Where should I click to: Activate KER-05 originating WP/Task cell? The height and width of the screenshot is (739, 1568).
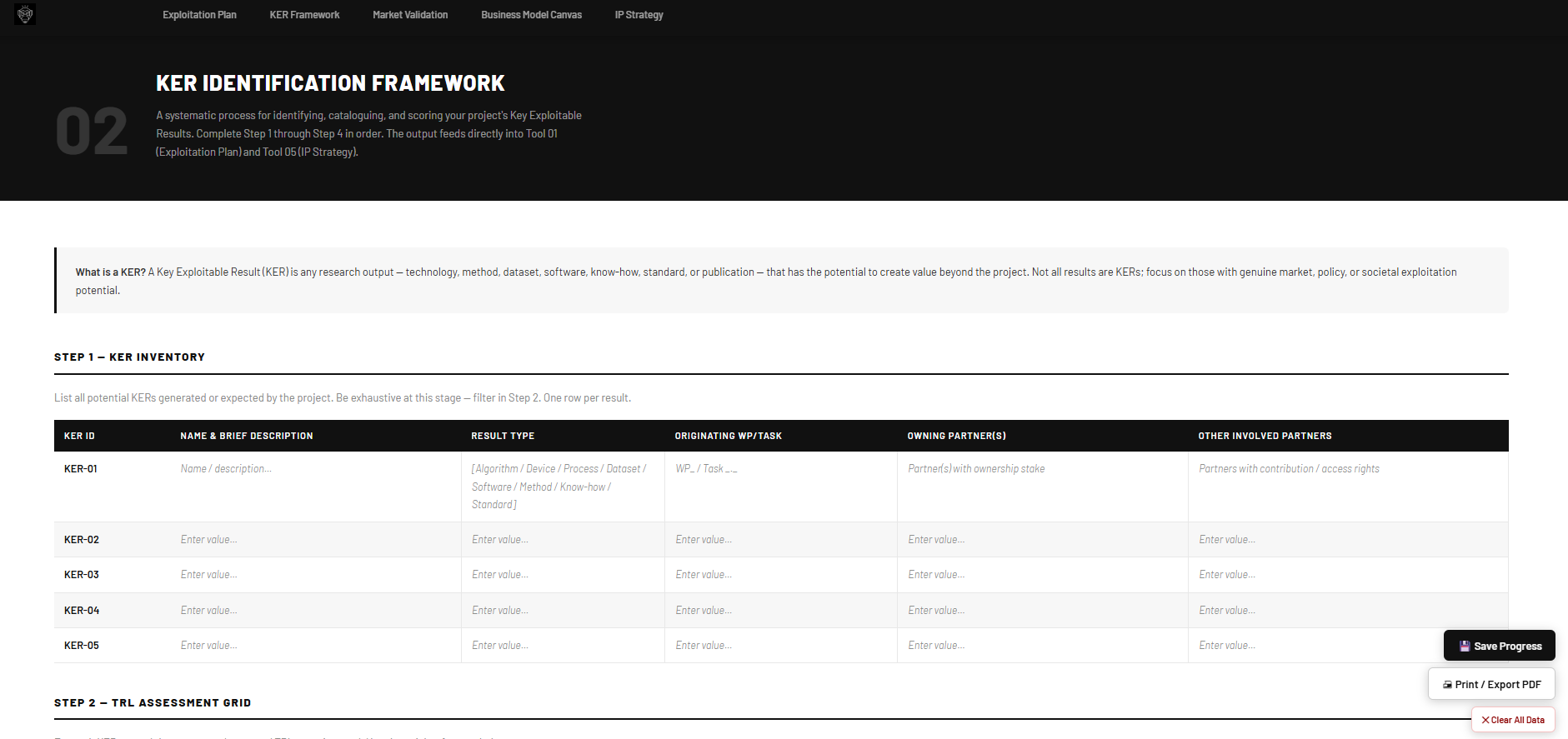781,646
